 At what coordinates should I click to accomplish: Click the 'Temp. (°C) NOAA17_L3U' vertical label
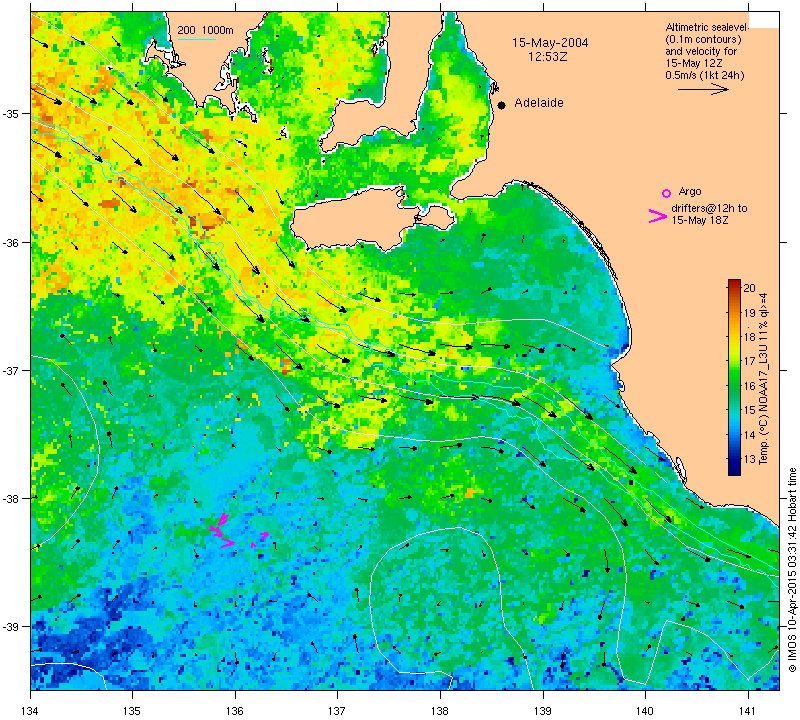click(764, 378)
